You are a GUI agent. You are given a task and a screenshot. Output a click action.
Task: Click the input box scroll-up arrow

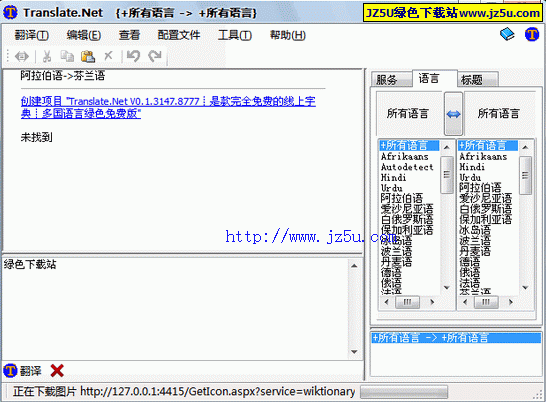(x=354, y=266)
